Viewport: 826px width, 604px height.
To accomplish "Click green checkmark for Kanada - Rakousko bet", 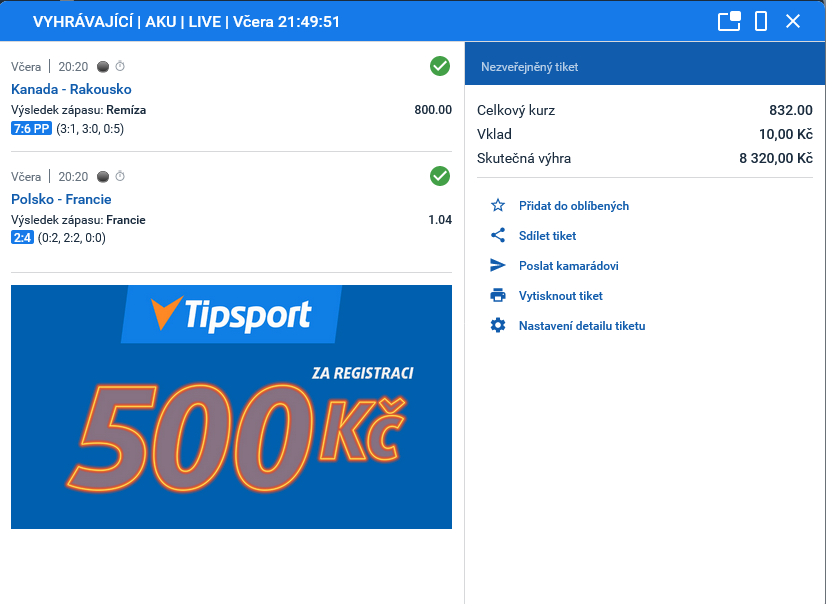I will point(440,66).
